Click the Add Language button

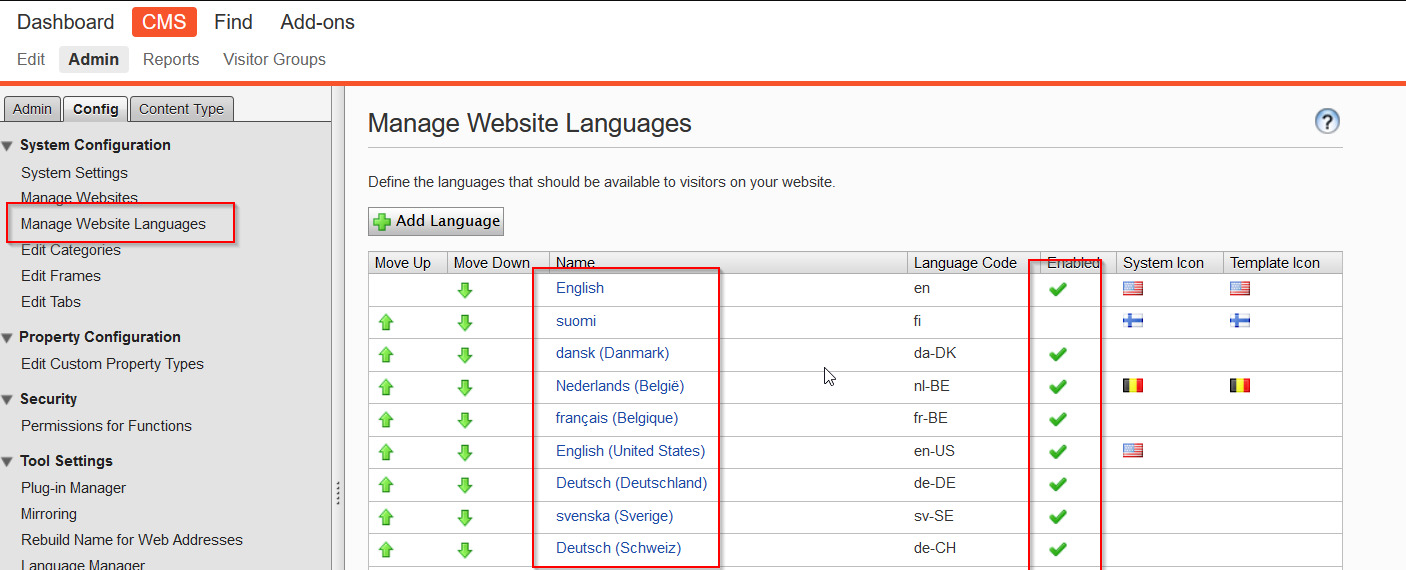coord(436,221)
